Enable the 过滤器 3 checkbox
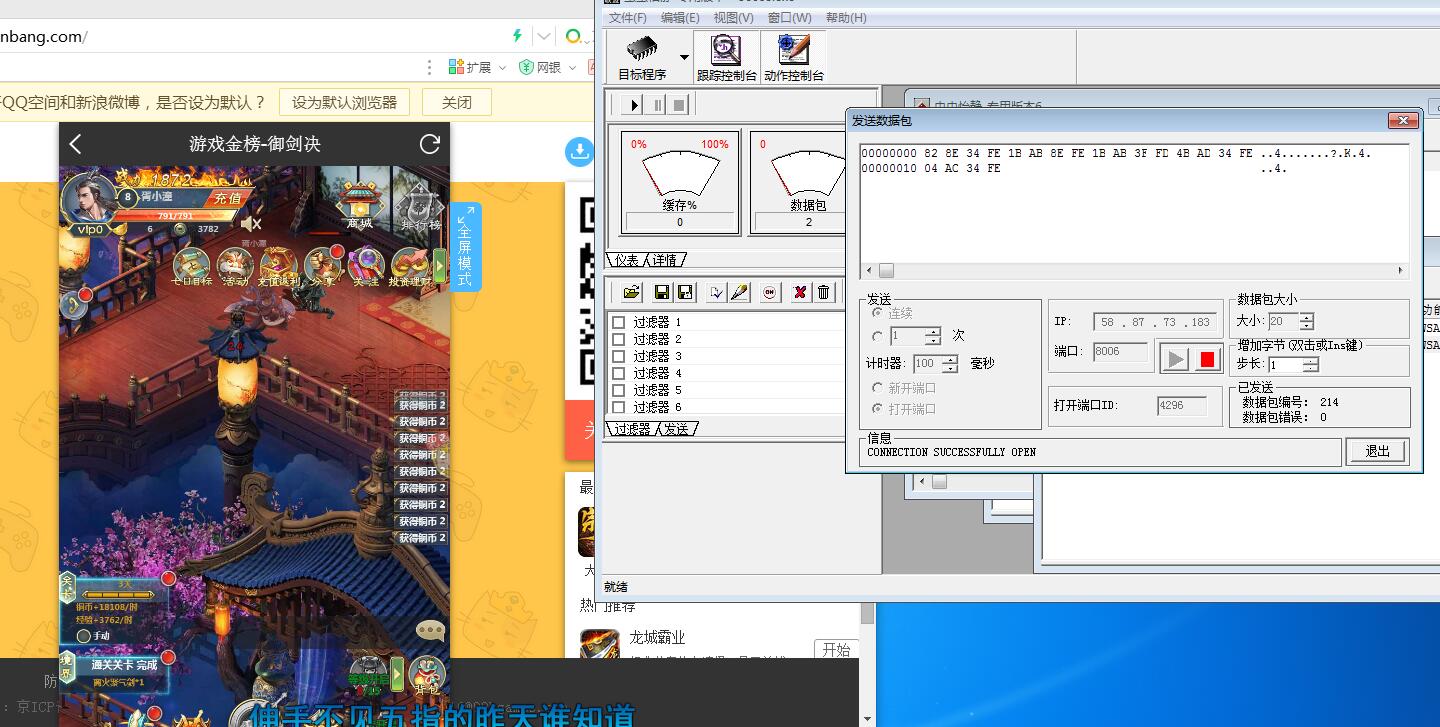Screen dimensions: 1440x727 (619, 356)
